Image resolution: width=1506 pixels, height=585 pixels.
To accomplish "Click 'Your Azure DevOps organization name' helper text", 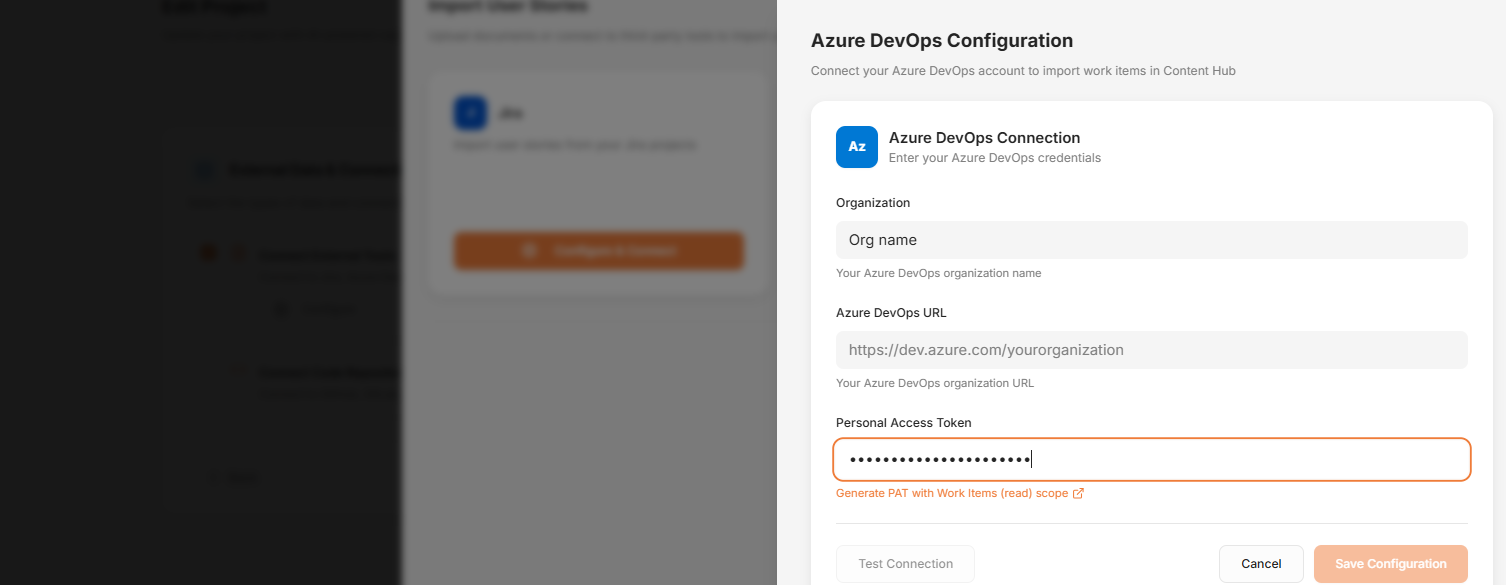I will point(938,273).
